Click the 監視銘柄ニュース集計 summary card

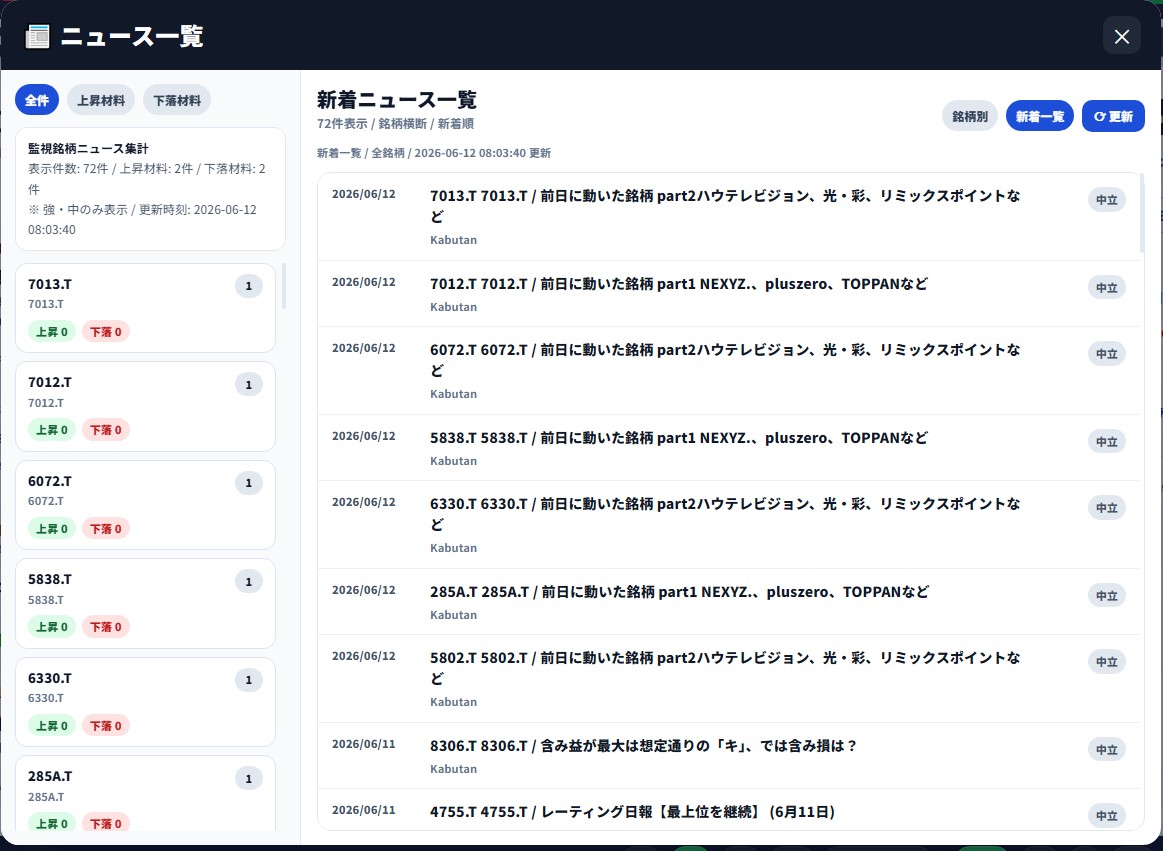tap(150, 188)
